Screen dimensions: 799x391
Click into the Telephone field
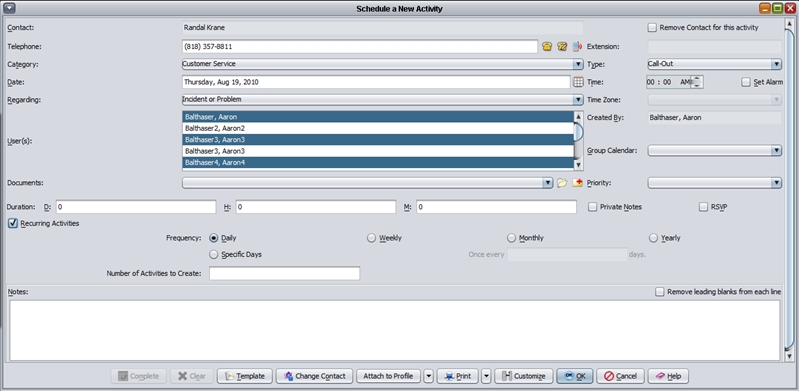[x=360, y=46]
